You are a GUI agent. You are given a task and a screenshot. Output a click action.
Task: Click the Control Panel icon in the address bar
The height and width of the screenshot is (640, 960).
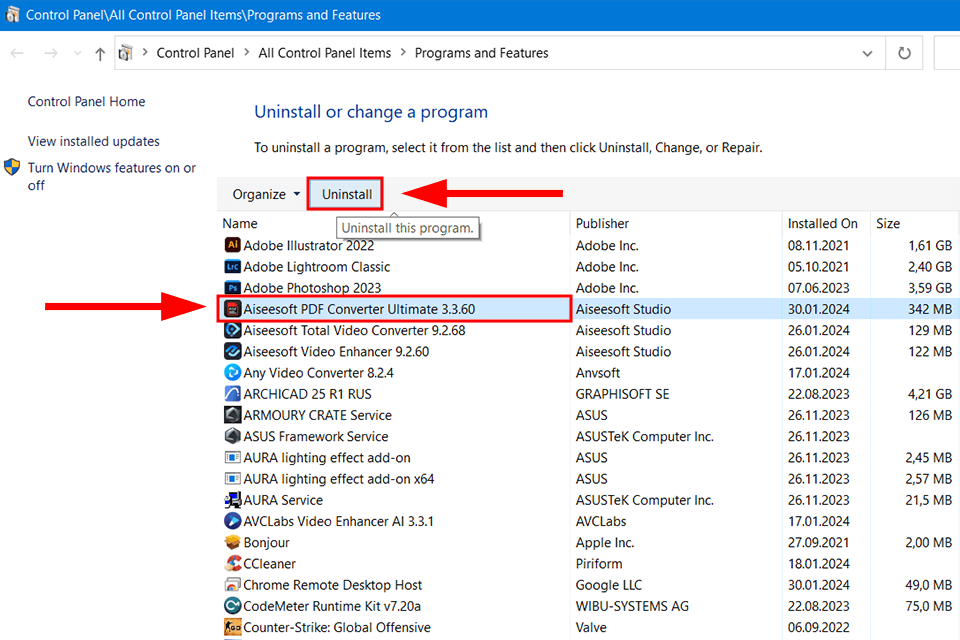point(126,53)
